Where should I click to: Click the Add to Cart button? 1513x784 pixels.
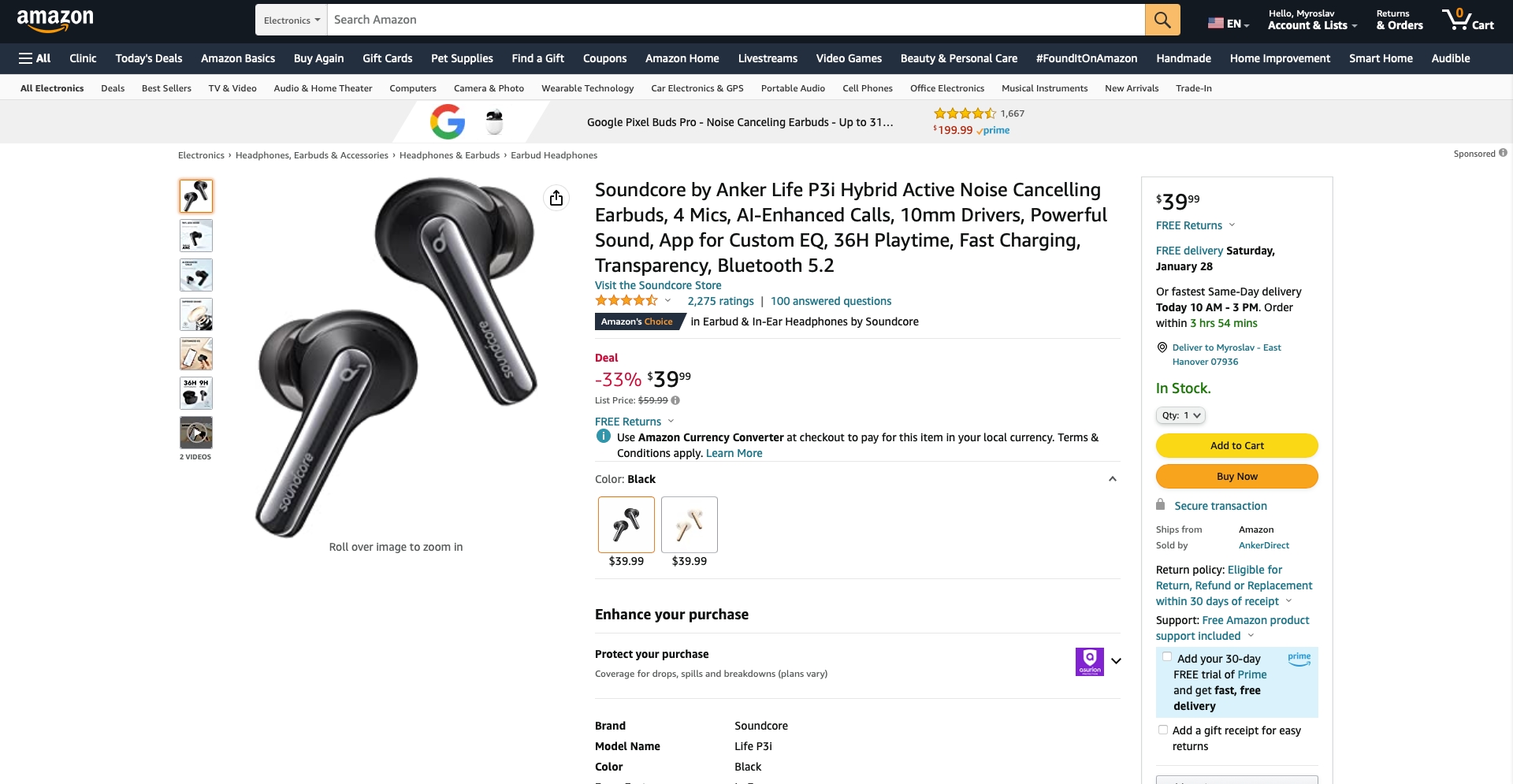(1236, 445)
